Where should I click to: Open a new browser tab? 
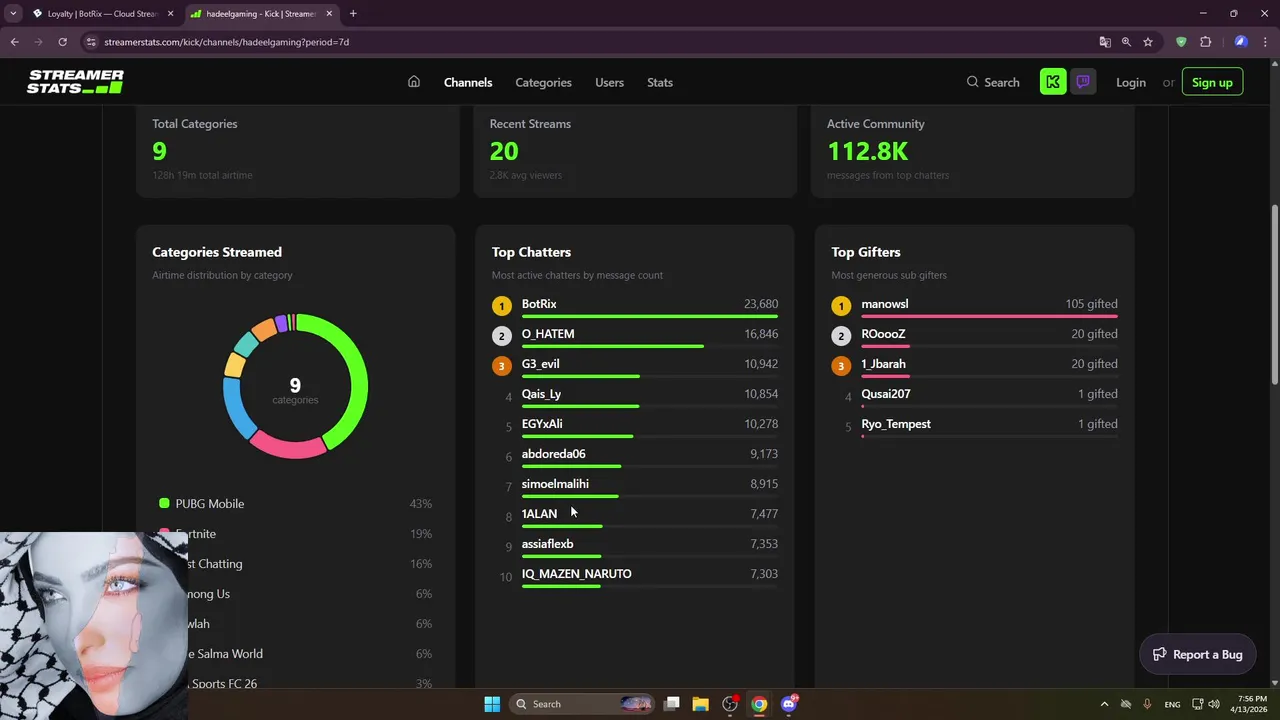[x=353, y=14]
